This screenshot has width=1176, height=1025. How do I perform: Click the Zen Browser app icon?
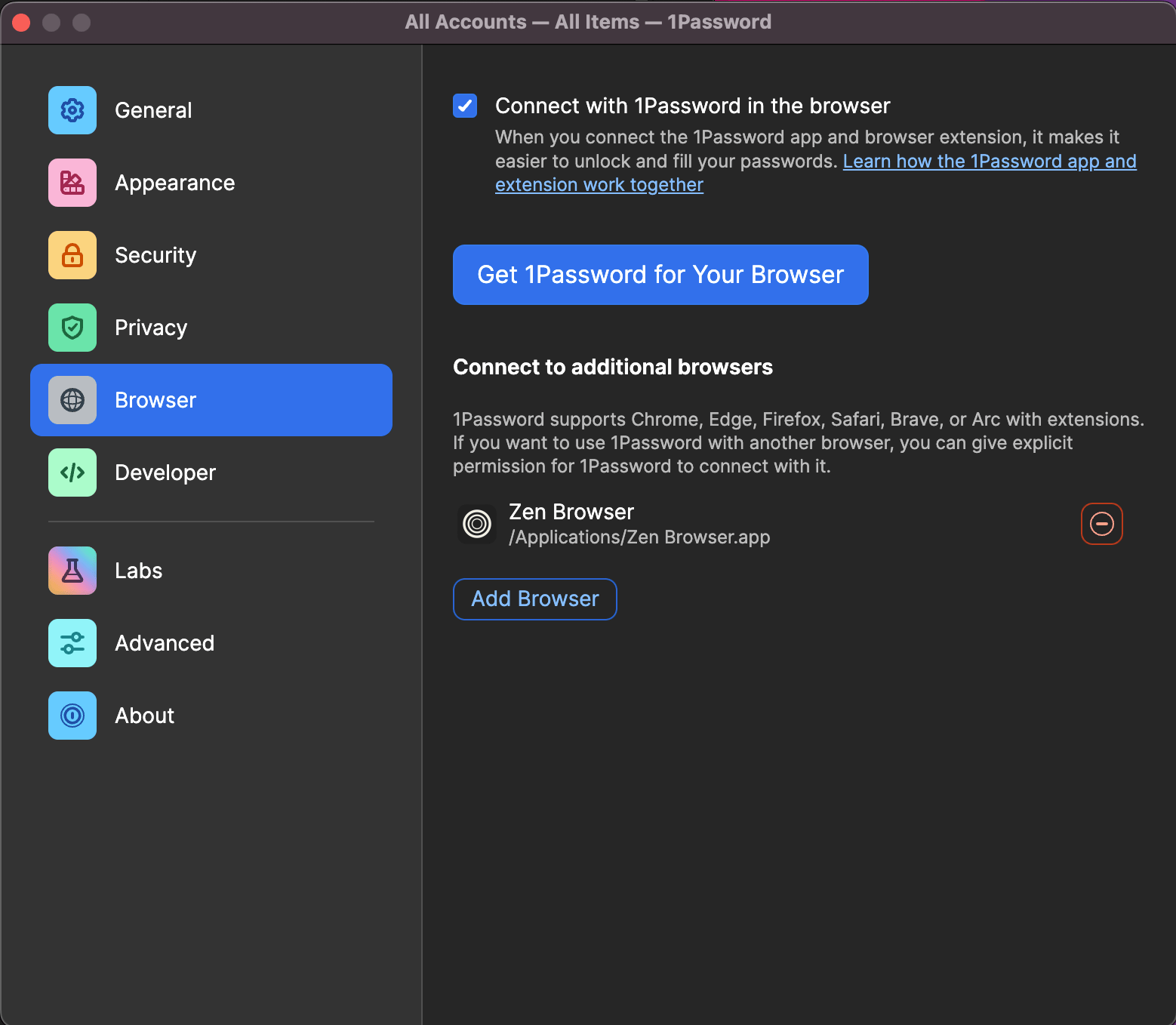(x=477, y=524)
